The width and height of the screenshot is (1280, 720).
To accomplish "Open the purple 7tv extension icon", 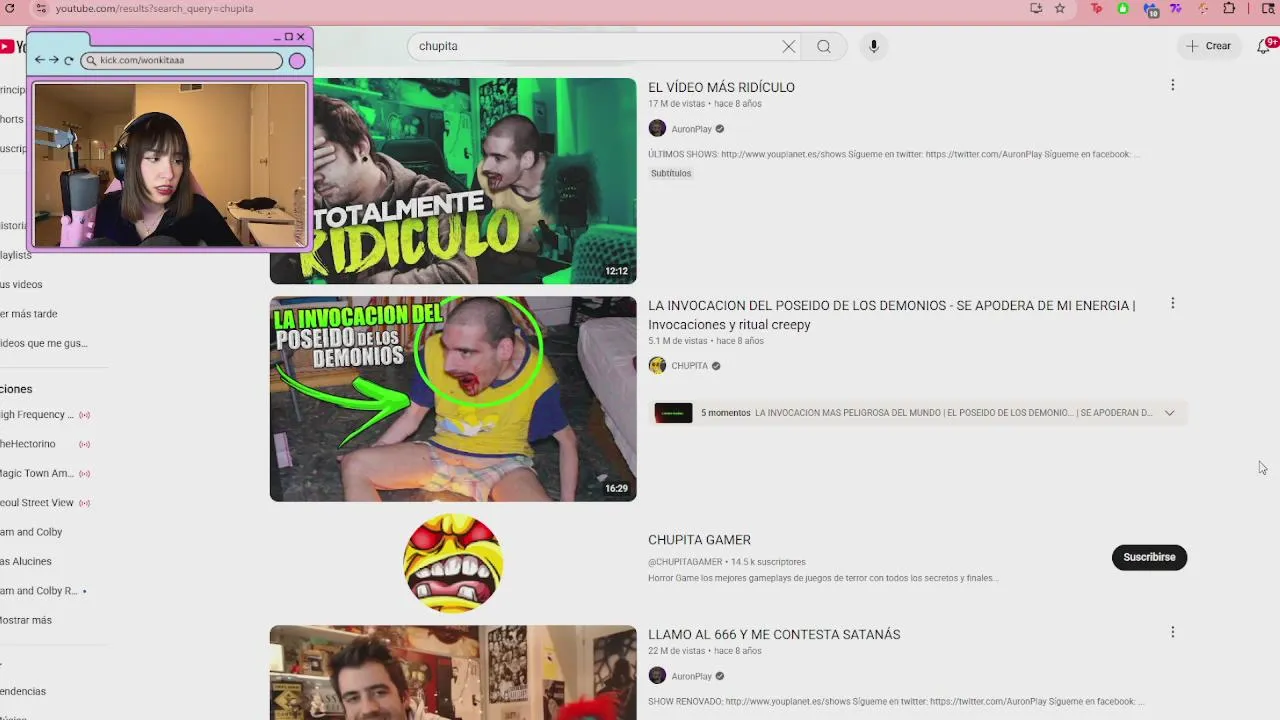I will click(1176, 8).
